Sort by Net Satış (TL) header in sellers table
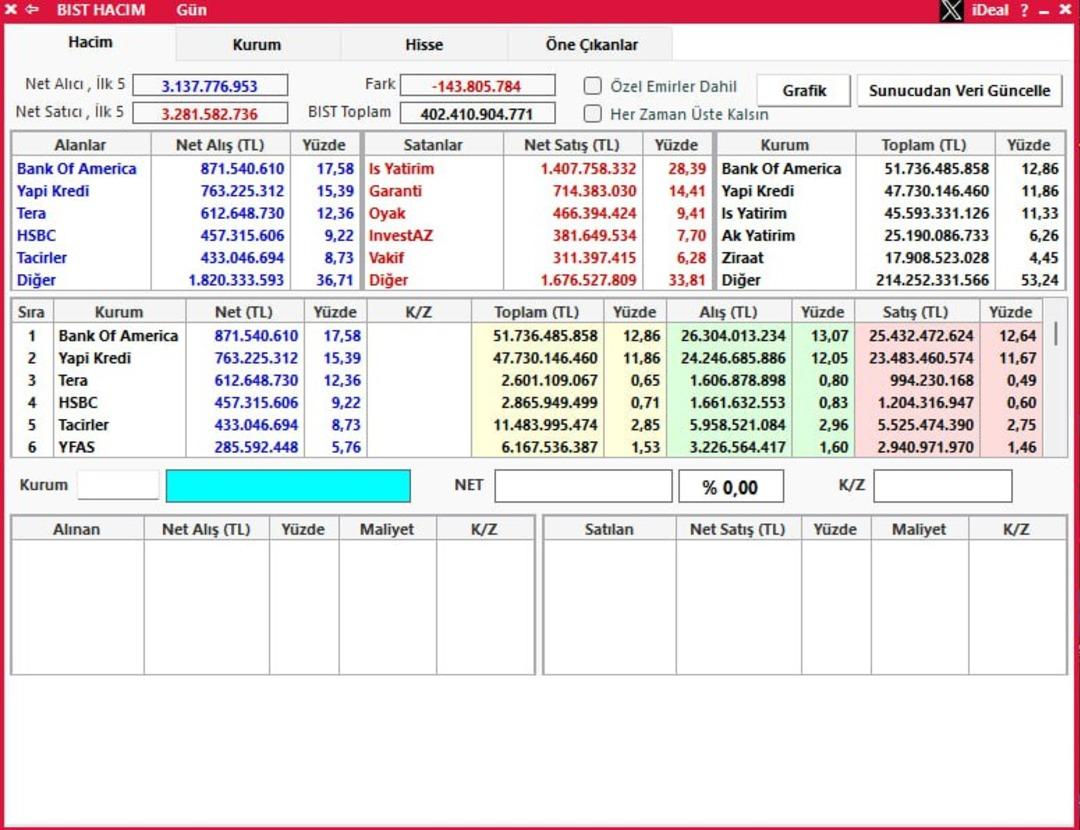This screenshot has height=830, width=1080. click(572, 145)
